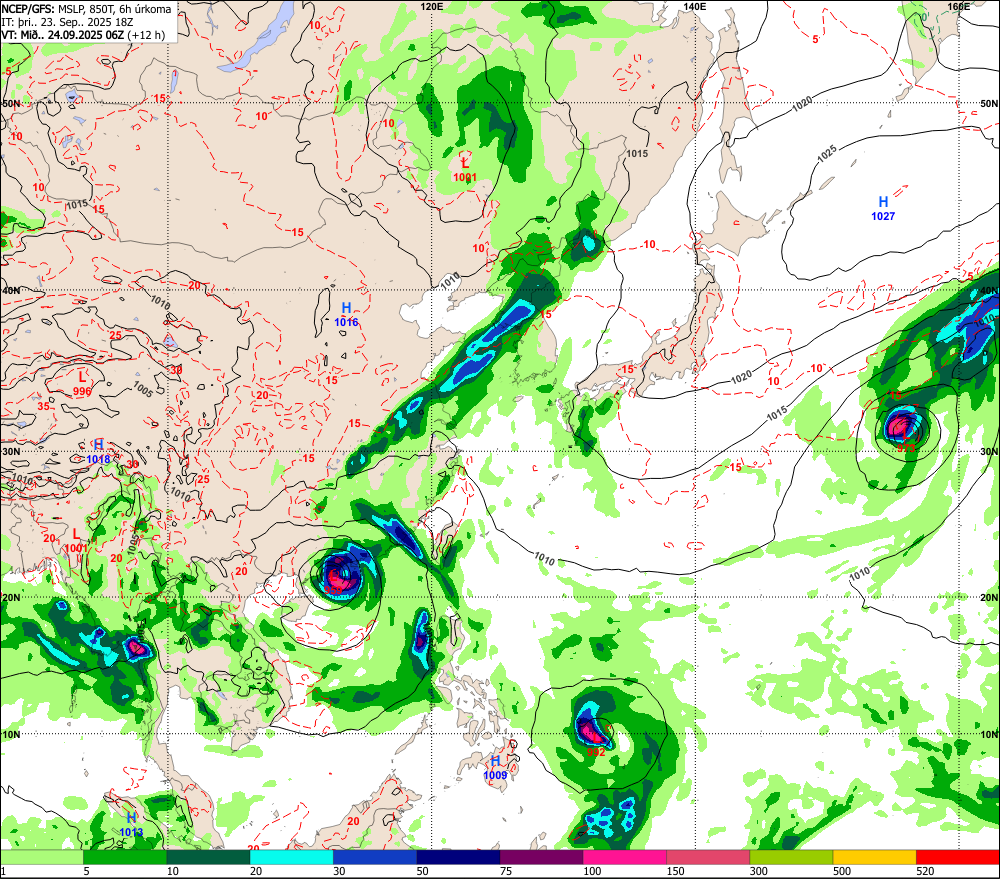Click the 35 degree temperature contour label
This screenshot has height=879, width=1000.
(43, 406)
